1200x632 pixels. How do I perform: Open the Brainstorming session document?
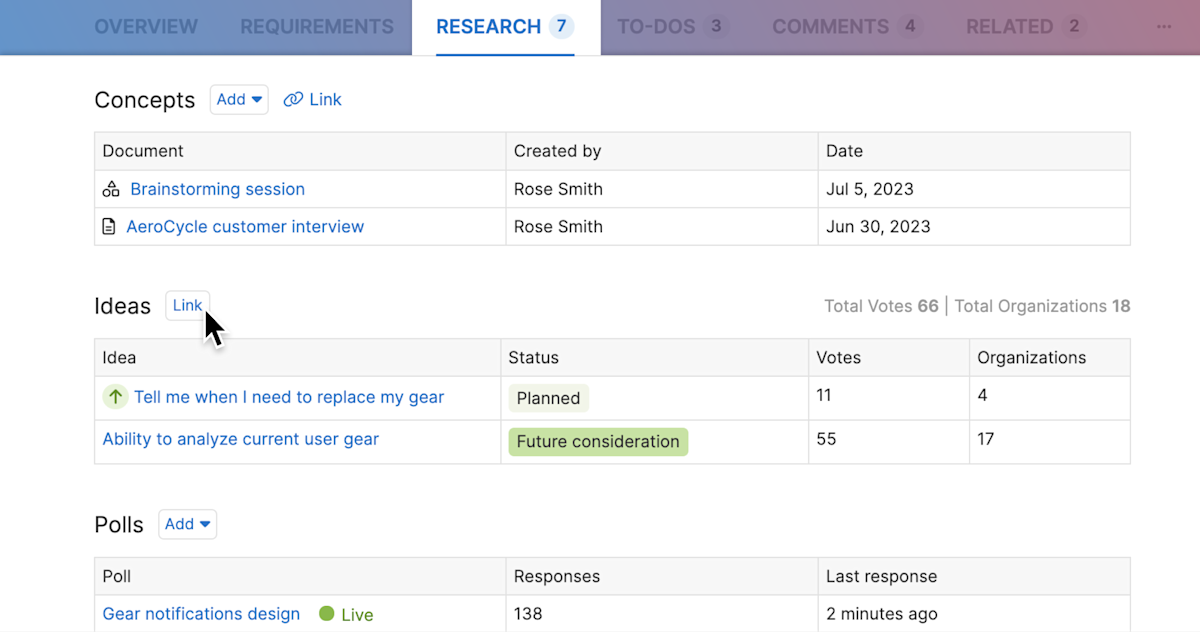(x=217, y=188)
